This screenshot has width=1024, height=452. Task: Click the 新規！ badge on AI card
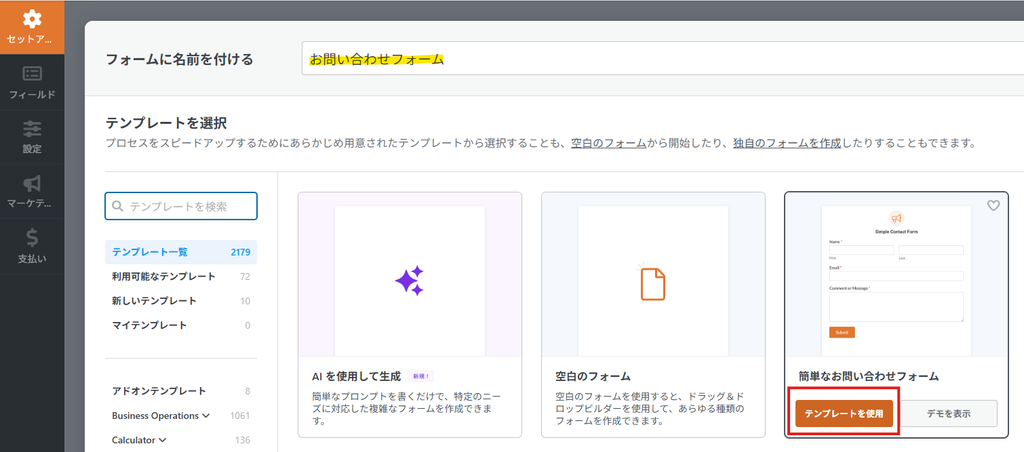pos(421,376)
